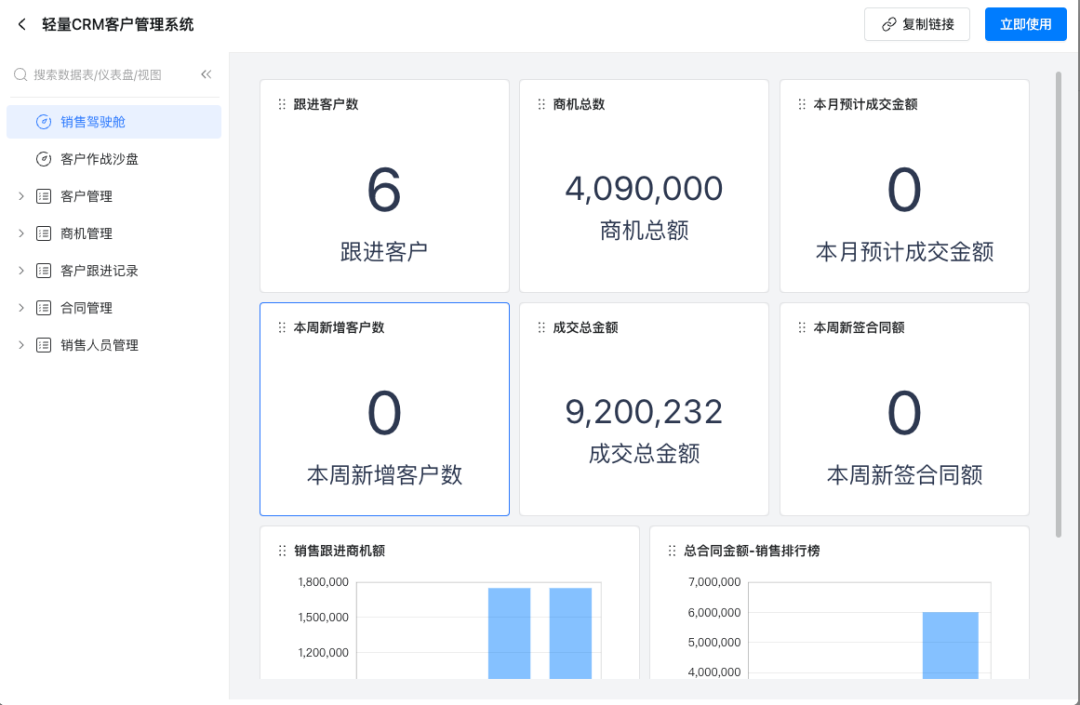This screenshot has height=705, width=1080.
Task: Click the table icon beside 合同管理
Action: 43,308
